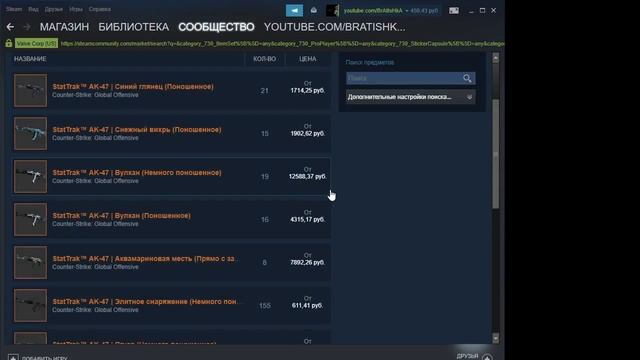640x360 pixels.
Task: Open the Справка menu
Action: 100,9
